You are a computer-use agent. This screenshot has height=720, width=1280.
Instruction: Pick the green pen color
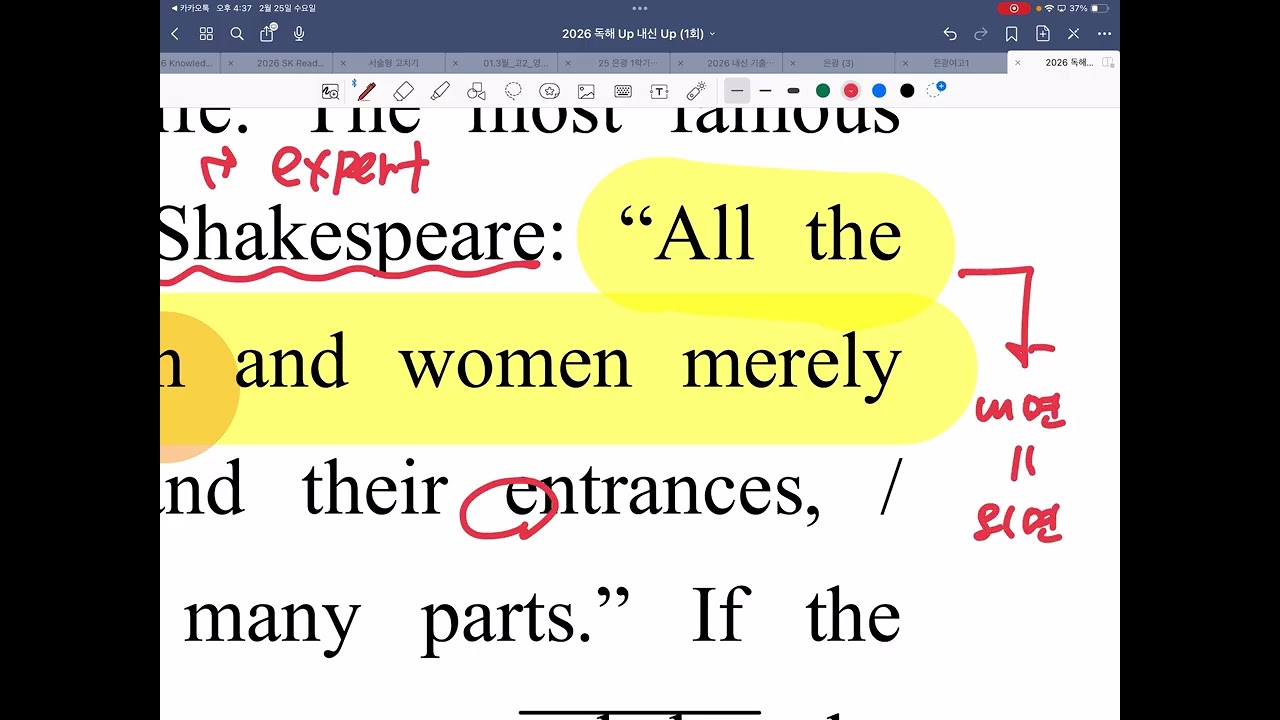click(823, 91)
